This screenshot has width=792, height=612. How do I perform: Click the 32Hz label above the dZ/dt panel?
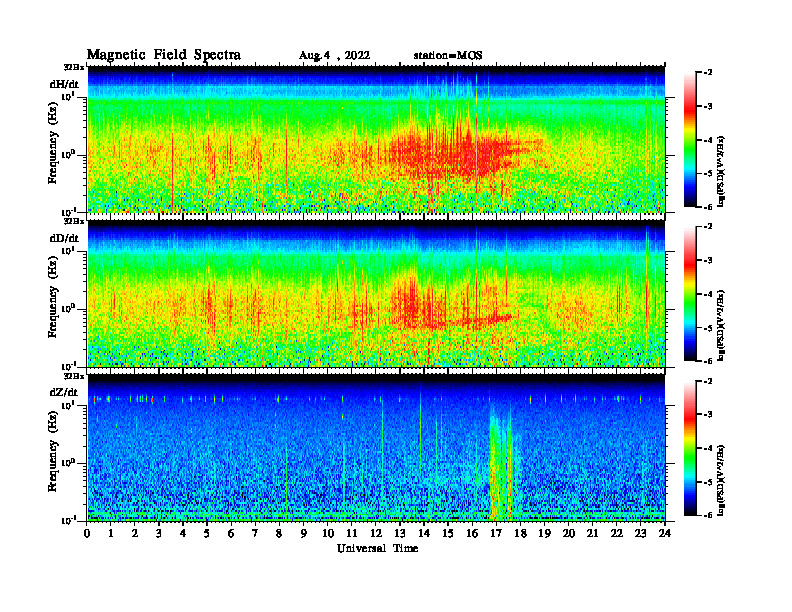pos(73,376)
